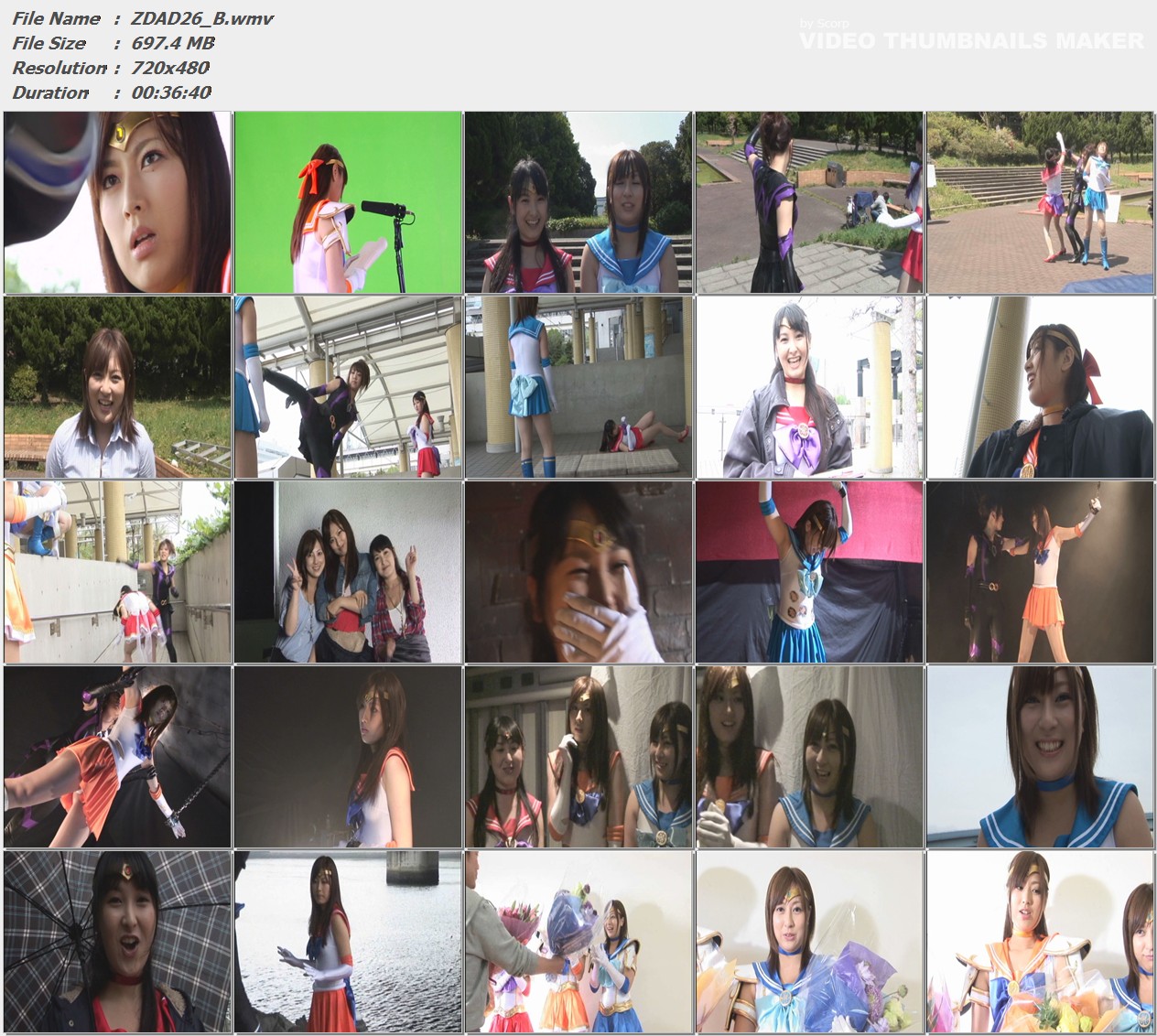Click the dark stage orange skirt thumbnail
Viewport: 1157px width, 1036px height.
click(1040, 572)
